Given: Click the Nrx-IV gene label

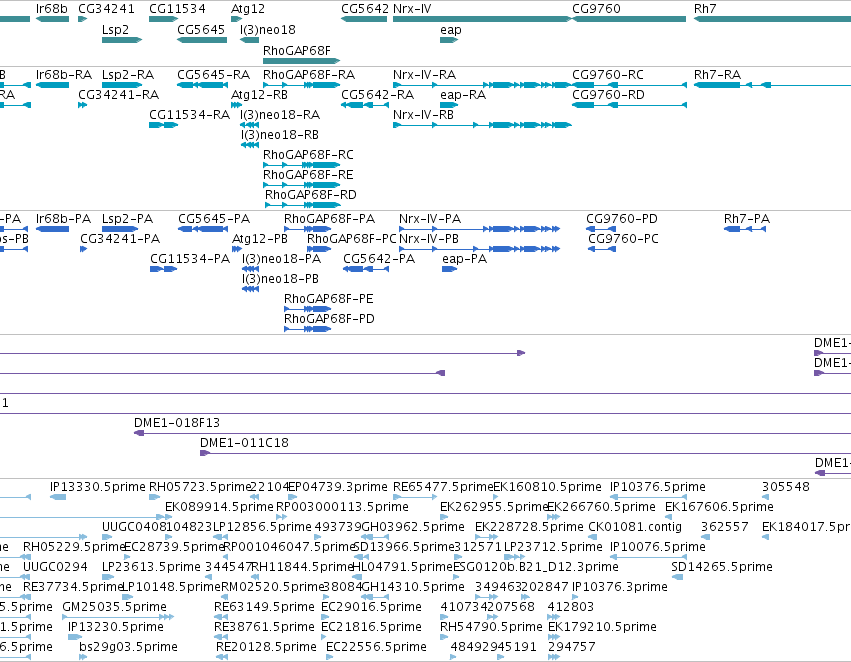Looking at the screenshot, I should (412, 9).
